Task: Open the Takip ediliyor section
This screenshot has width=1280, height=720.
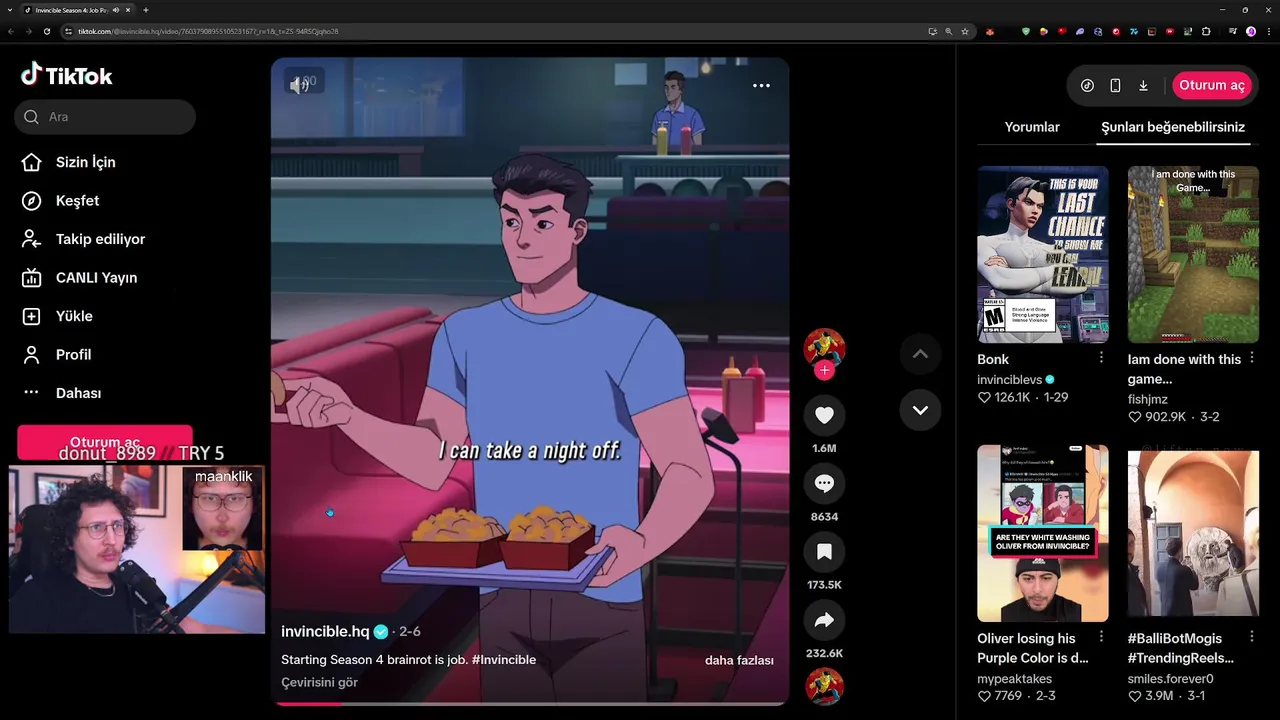Action: click(83, 239)
